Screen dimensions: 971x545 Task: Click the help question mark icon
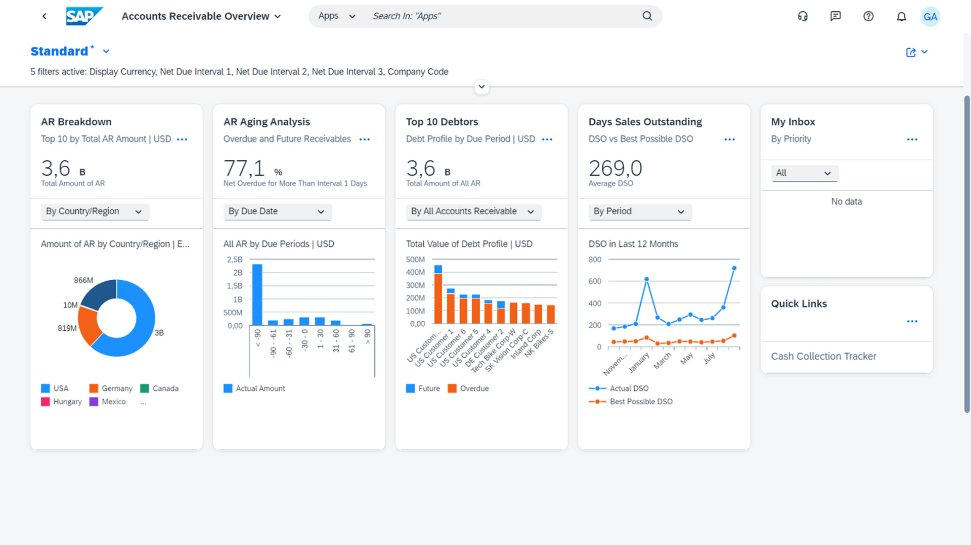tap(868, 16)
